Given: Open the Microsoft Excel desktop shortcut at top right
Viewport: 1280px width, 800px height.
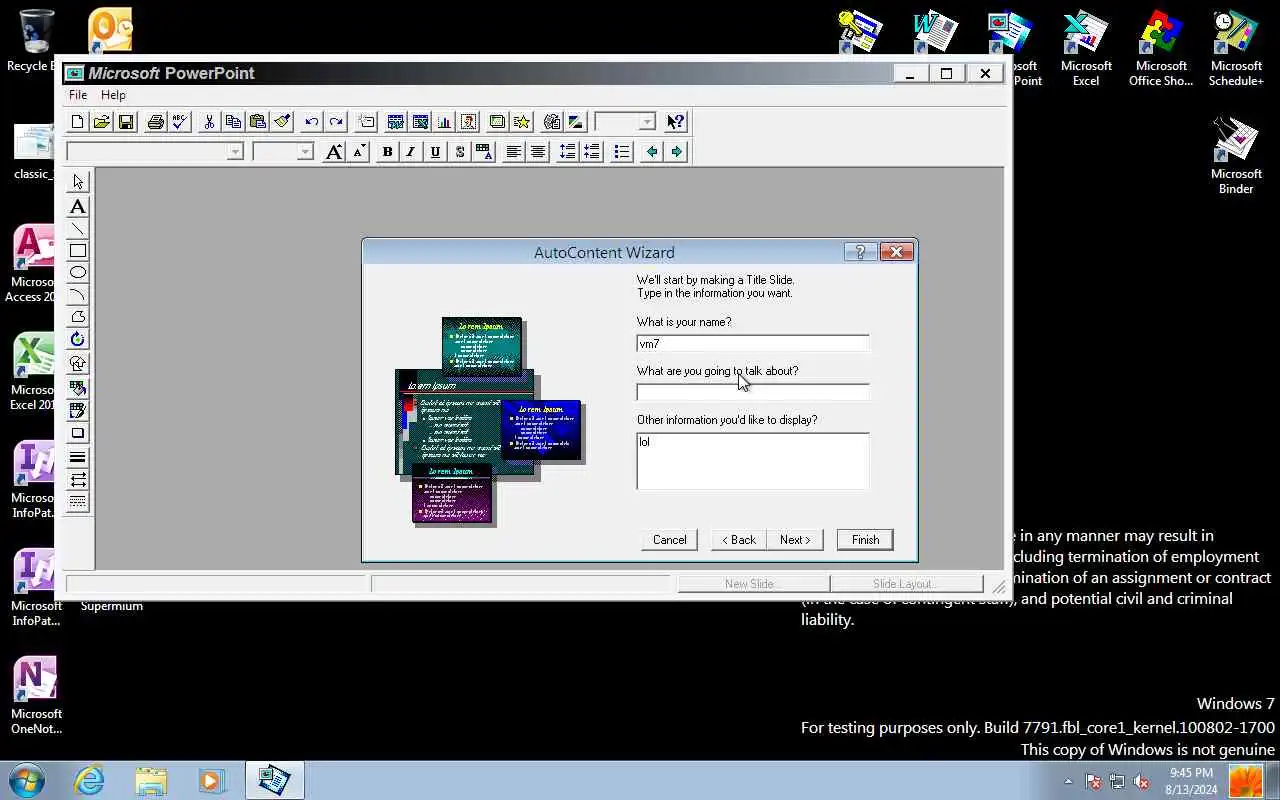Looking at the screenshot, I should pyautogui.click(x=1086, y=48).
